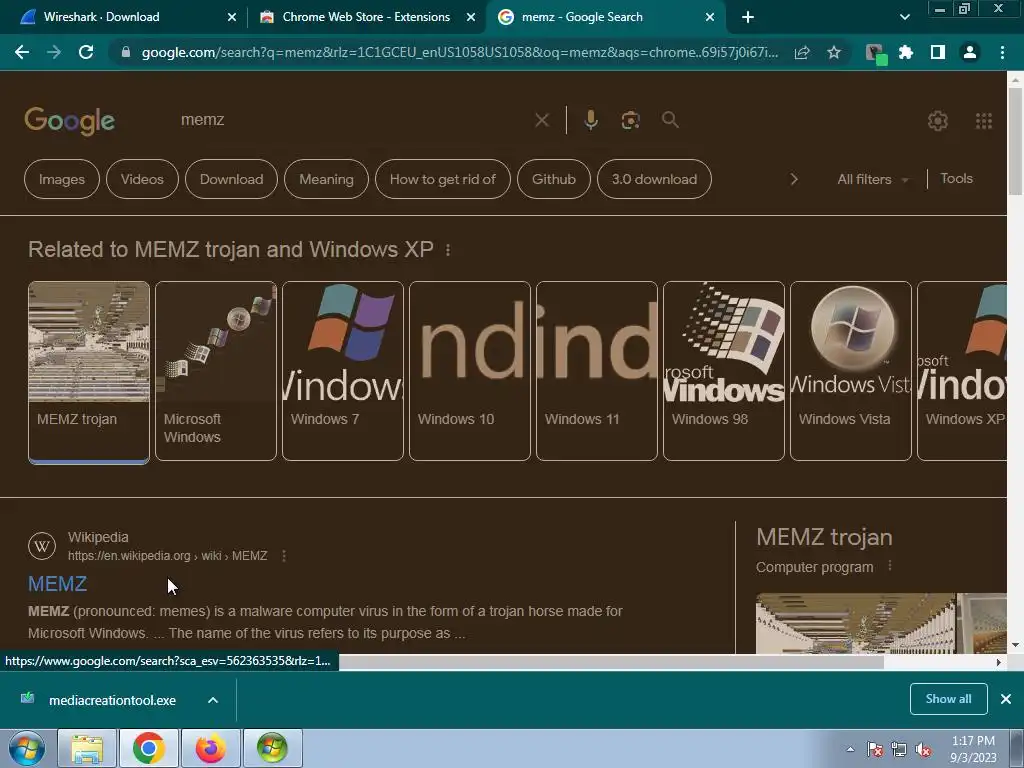Open Firefox from the taskbar
This screenshot has width=1024, height=768.
210,748
